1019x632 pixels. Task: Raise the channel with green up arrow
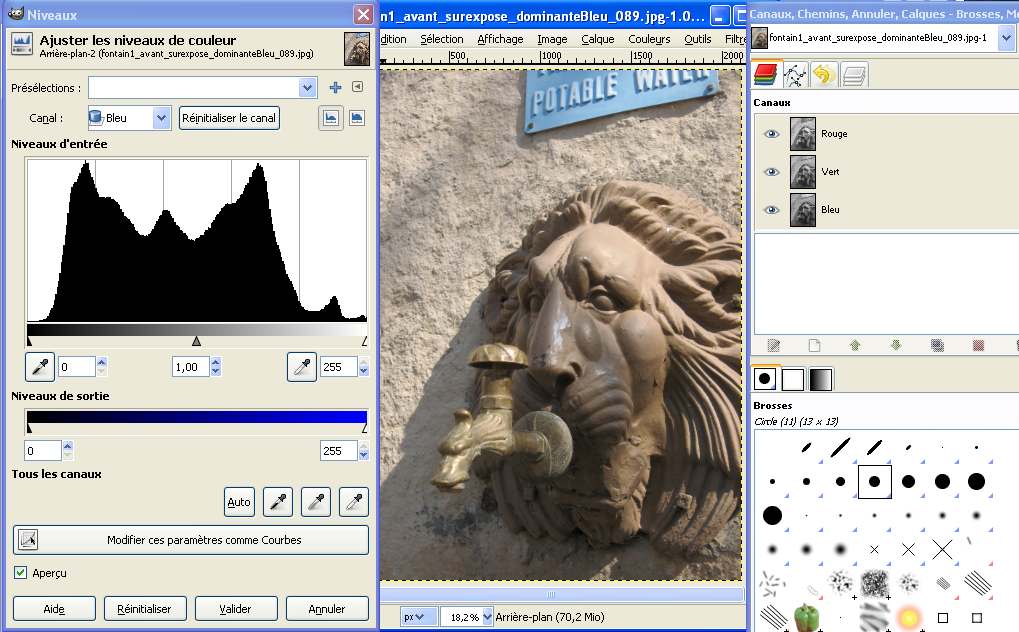(x=855, y=345)
